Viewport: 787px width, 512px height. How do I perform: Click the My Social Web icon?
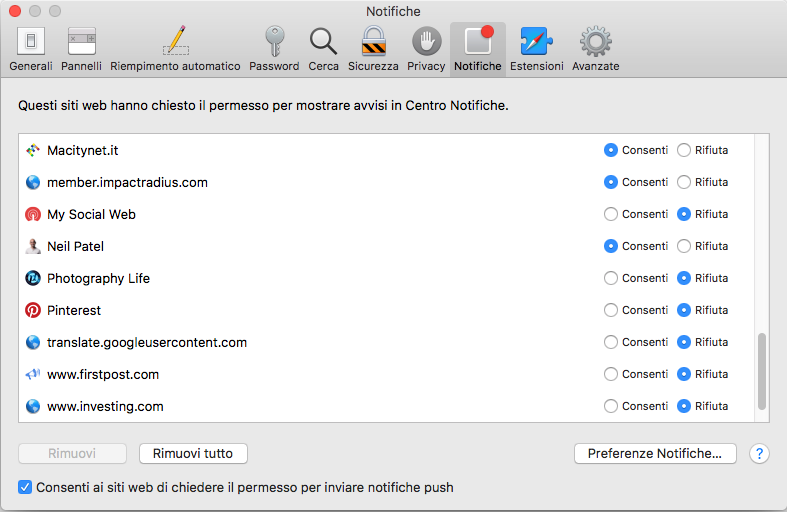pyautogui.click(x=33, y=214)
